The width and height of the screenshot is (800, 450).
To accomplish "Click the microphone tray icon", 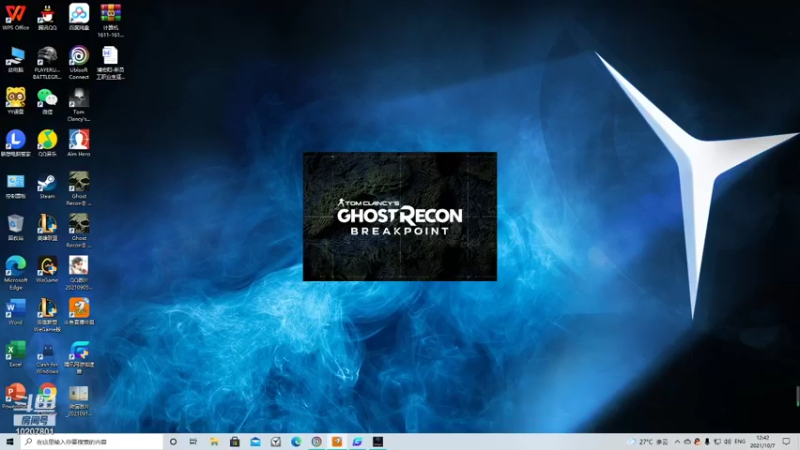I will (x=707, y=442).
